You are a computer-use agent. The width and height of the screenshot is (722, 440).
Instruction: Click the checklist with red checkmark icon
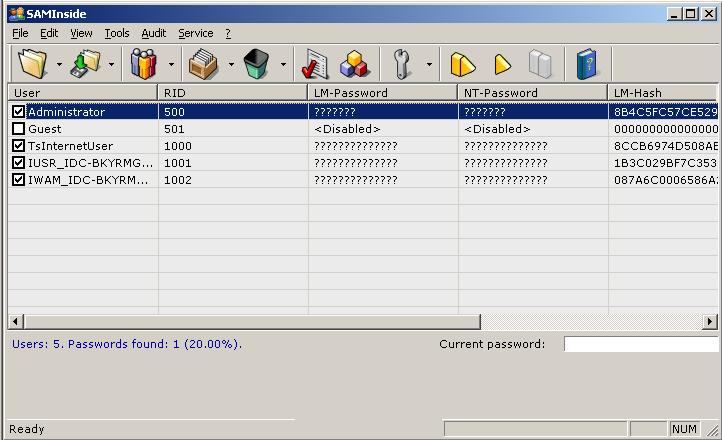coord(315,64)
